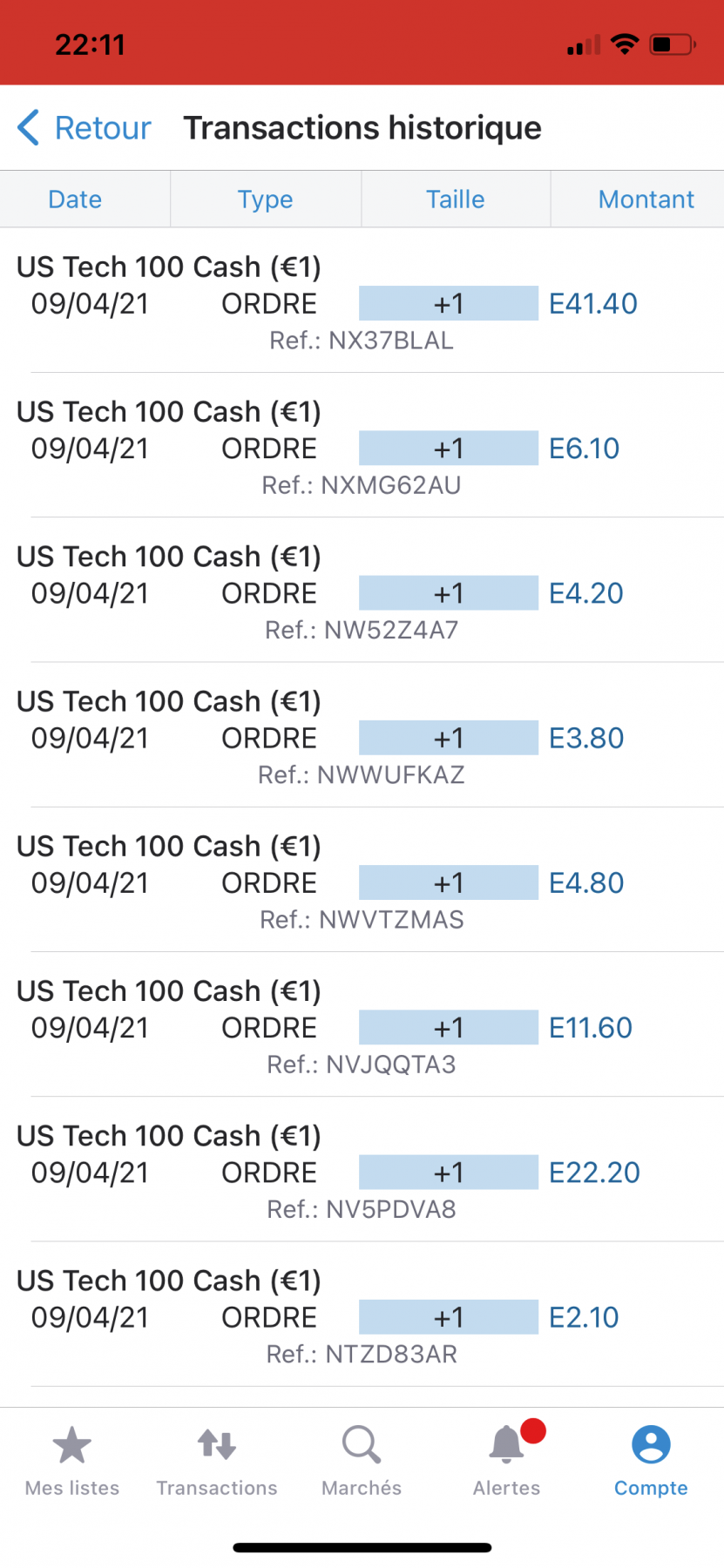This screenshot has height=1568, width=724.
Task: Sort by Taille column header
Action: (x=456, y=199)
